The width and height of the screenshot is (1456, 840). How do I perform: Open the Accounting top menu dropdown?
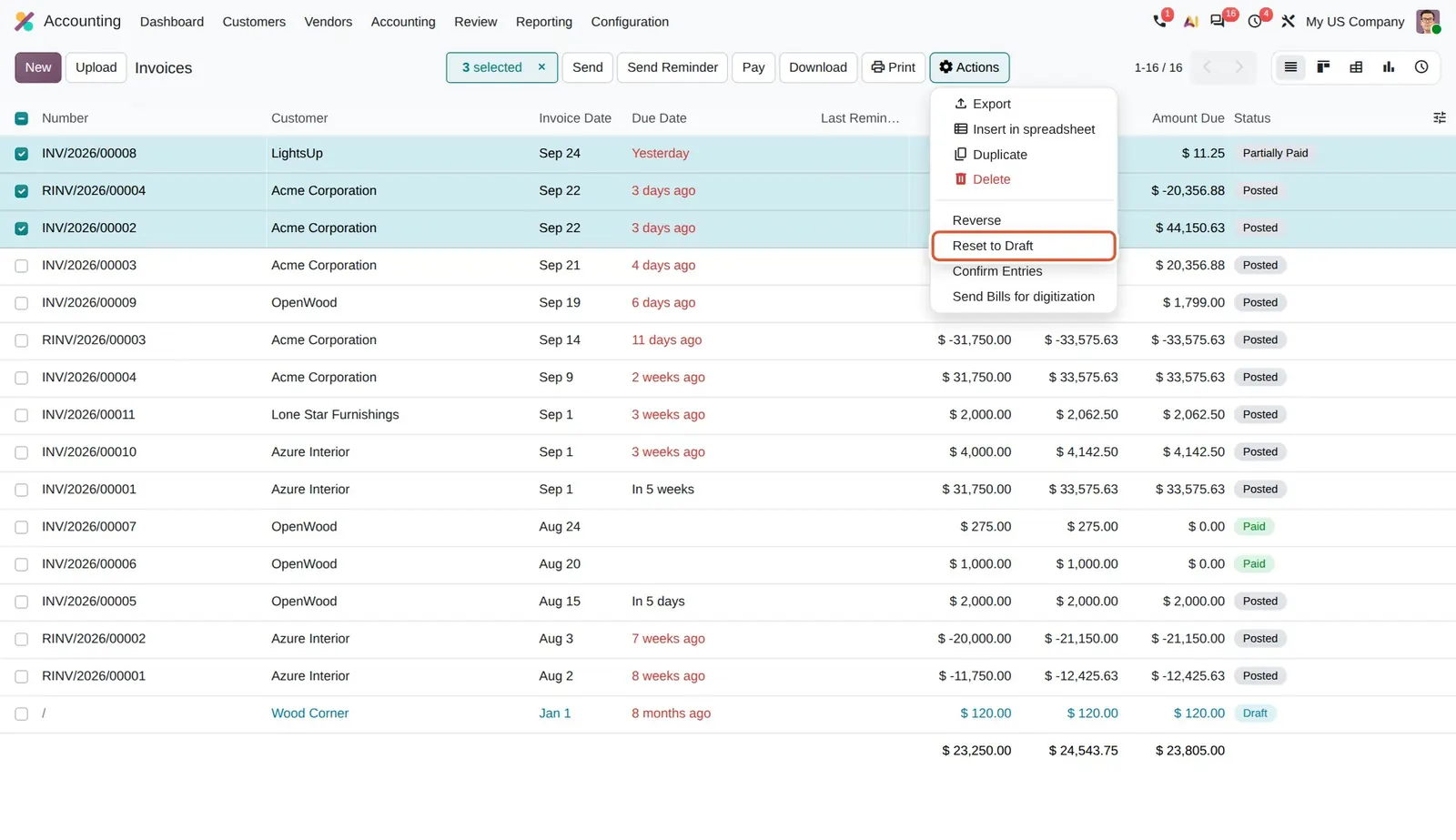[x=403, y=22]
